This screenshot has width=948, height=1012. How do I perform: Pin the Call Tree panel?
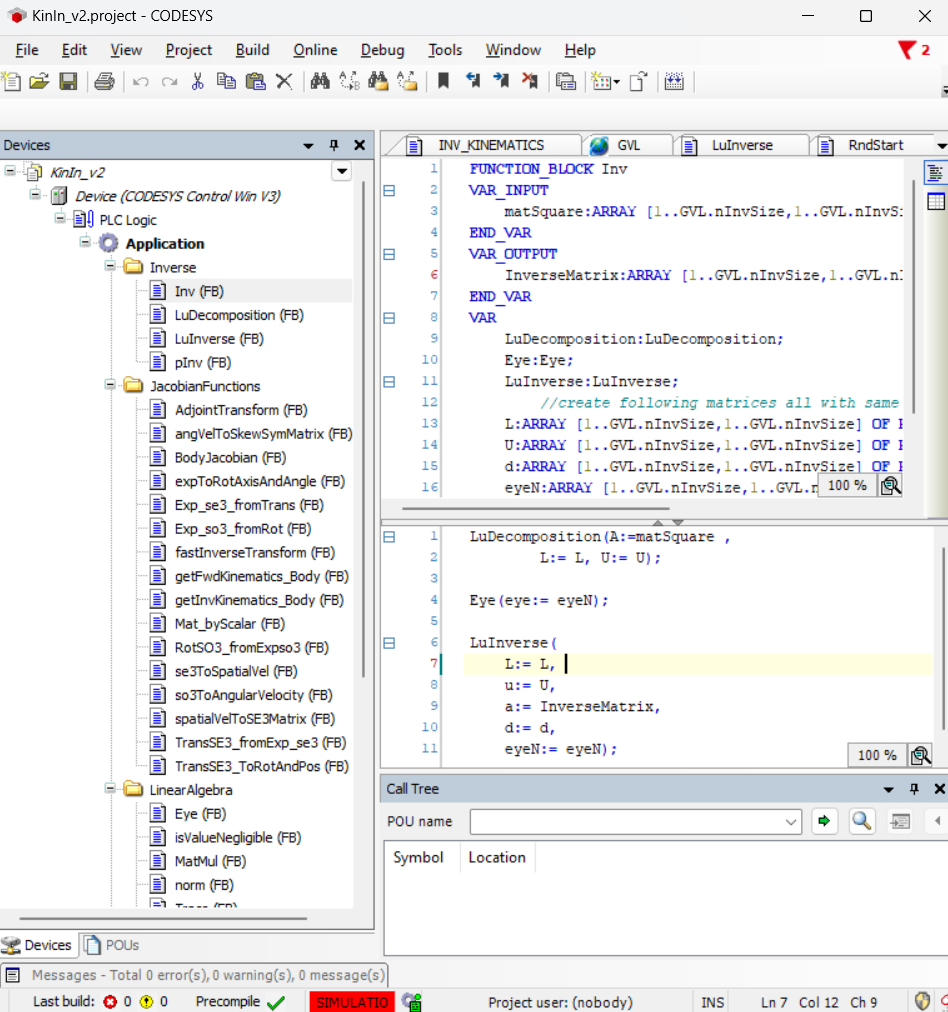pyautogui.click(x=914, y=789)
